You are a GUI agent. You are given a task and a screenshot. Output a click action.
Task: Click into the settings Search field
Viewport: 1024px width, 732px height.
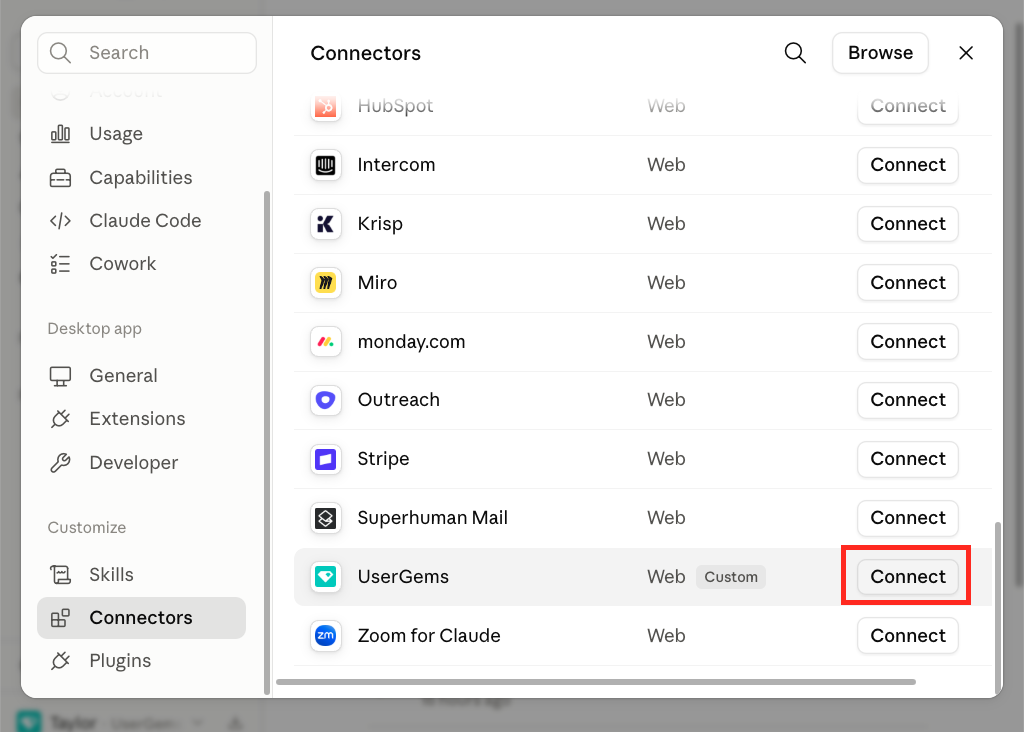pyautogui.click(x=147, y=53)
